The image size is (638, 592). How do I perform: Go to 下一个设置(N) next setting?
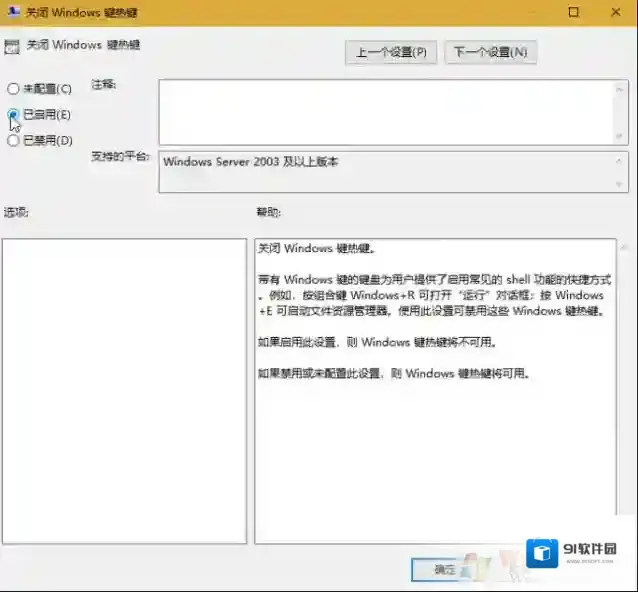coord(490,52)
